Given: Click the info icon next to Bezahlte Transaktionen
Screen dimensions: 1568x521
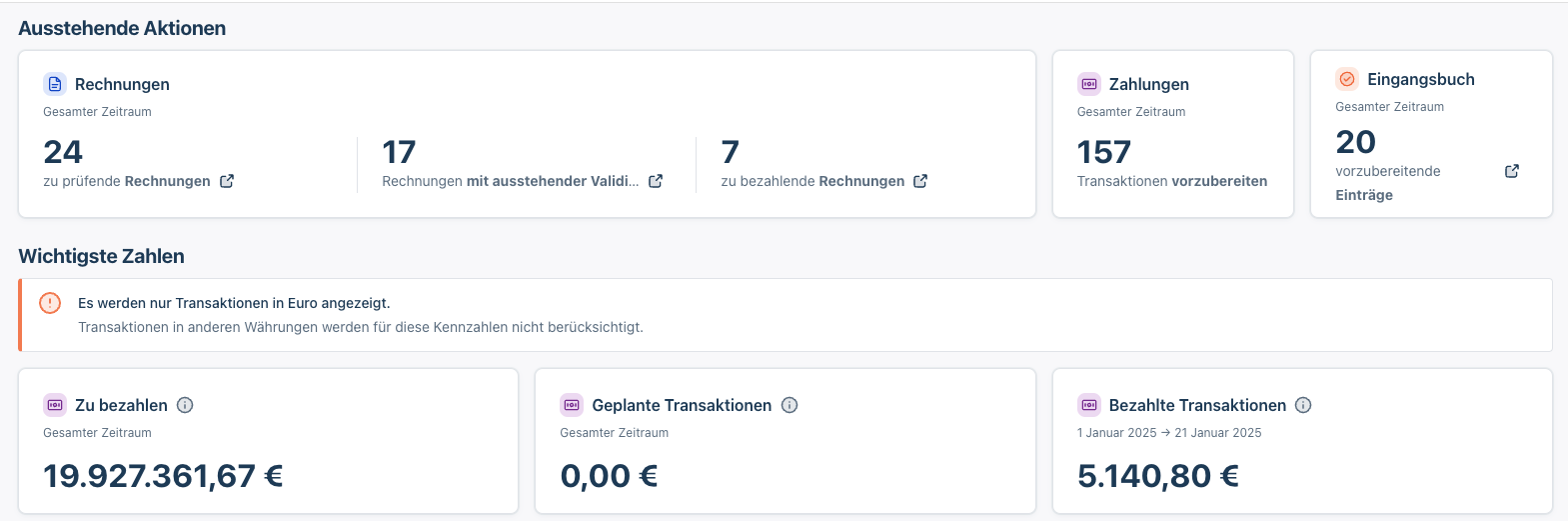Looking at the screenshot, I should (x=1303, y=405).
